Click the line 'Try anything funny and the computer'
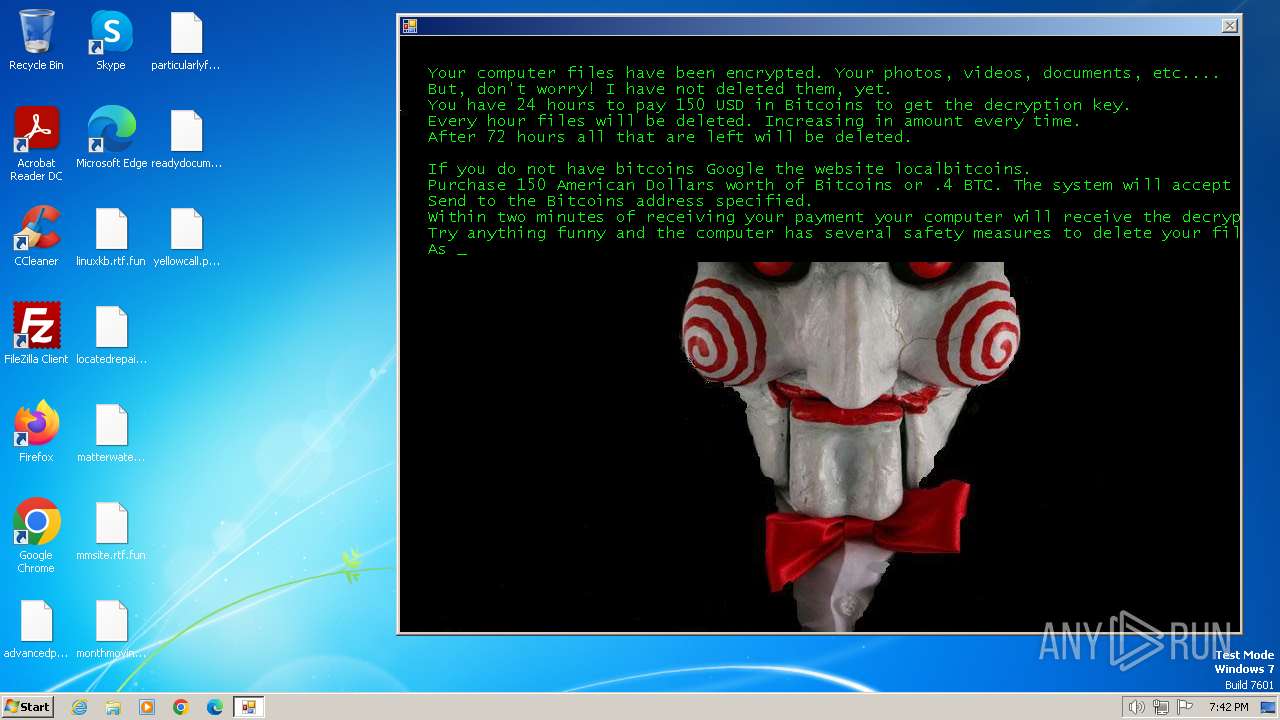1280x720 pixels. tap(833, 233)
